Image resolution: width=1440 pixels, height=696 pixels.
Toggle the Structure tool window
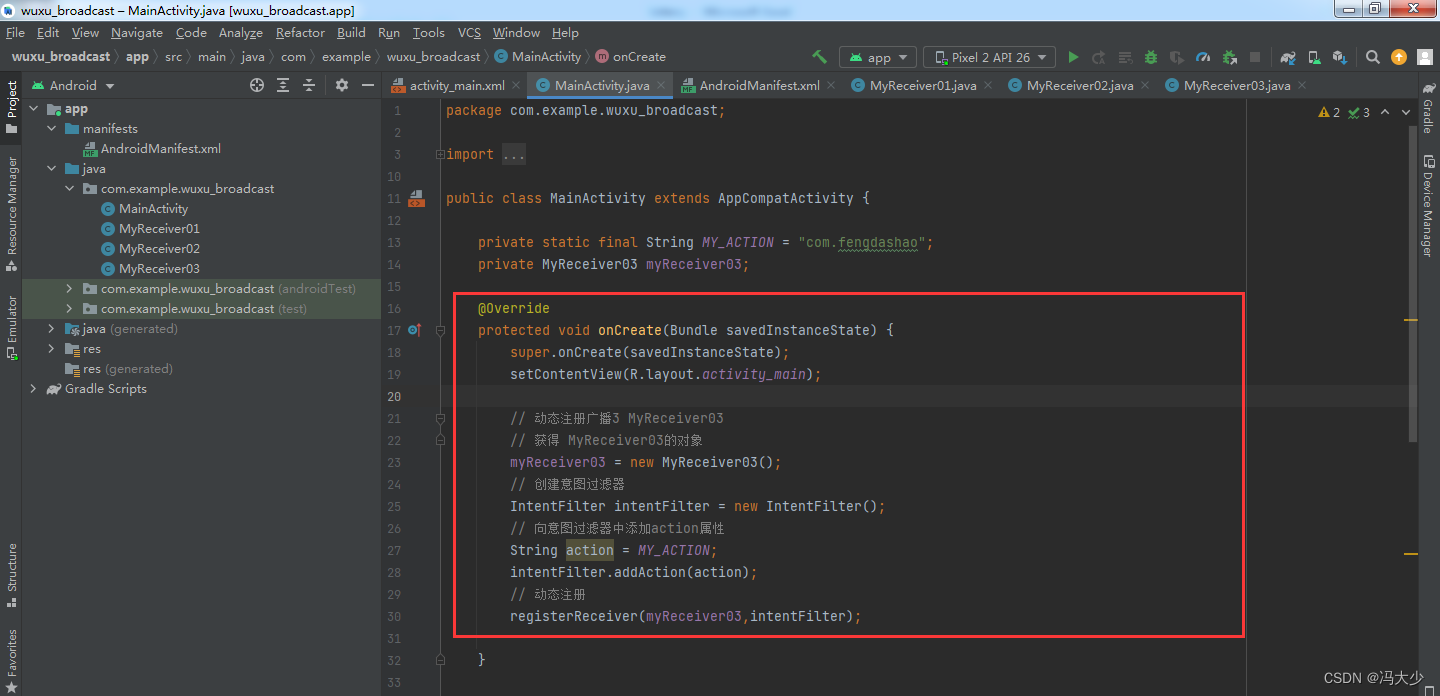[12, 574]
